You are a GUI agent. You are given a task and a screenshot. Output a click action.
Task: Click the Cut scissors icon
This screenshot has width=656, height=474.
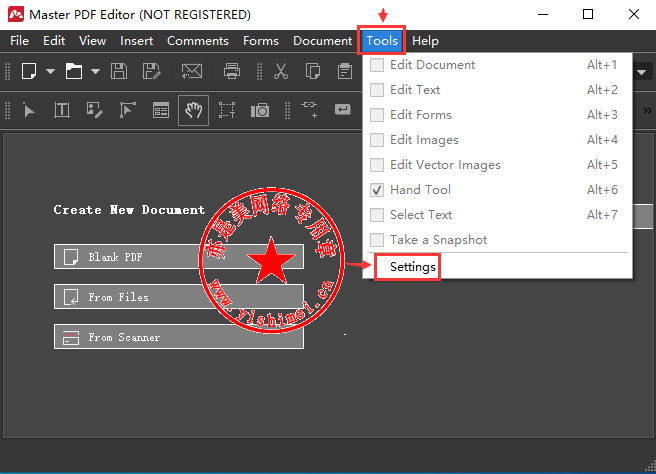[x=281, y=71]
